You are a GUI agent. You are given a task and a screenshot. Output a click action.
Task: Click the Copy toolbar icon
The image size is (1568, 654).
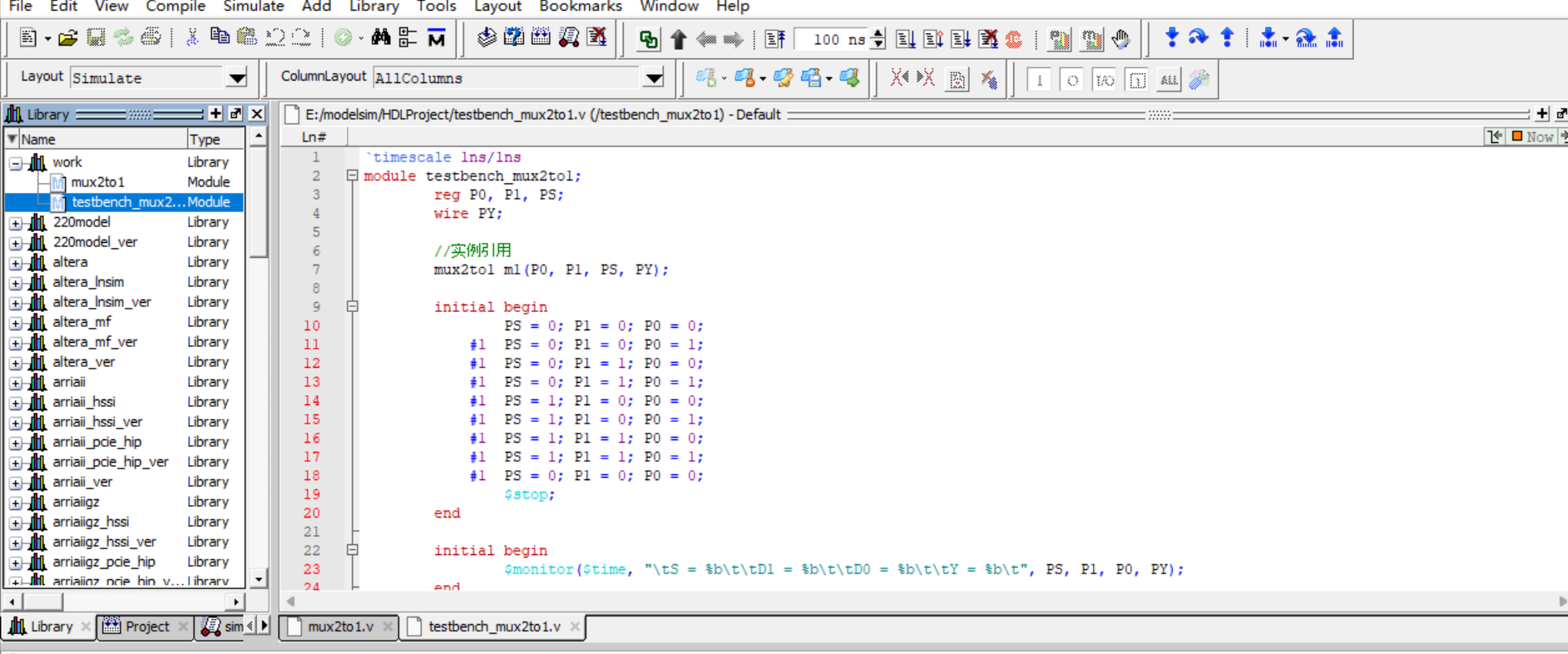tap(220, 37)
